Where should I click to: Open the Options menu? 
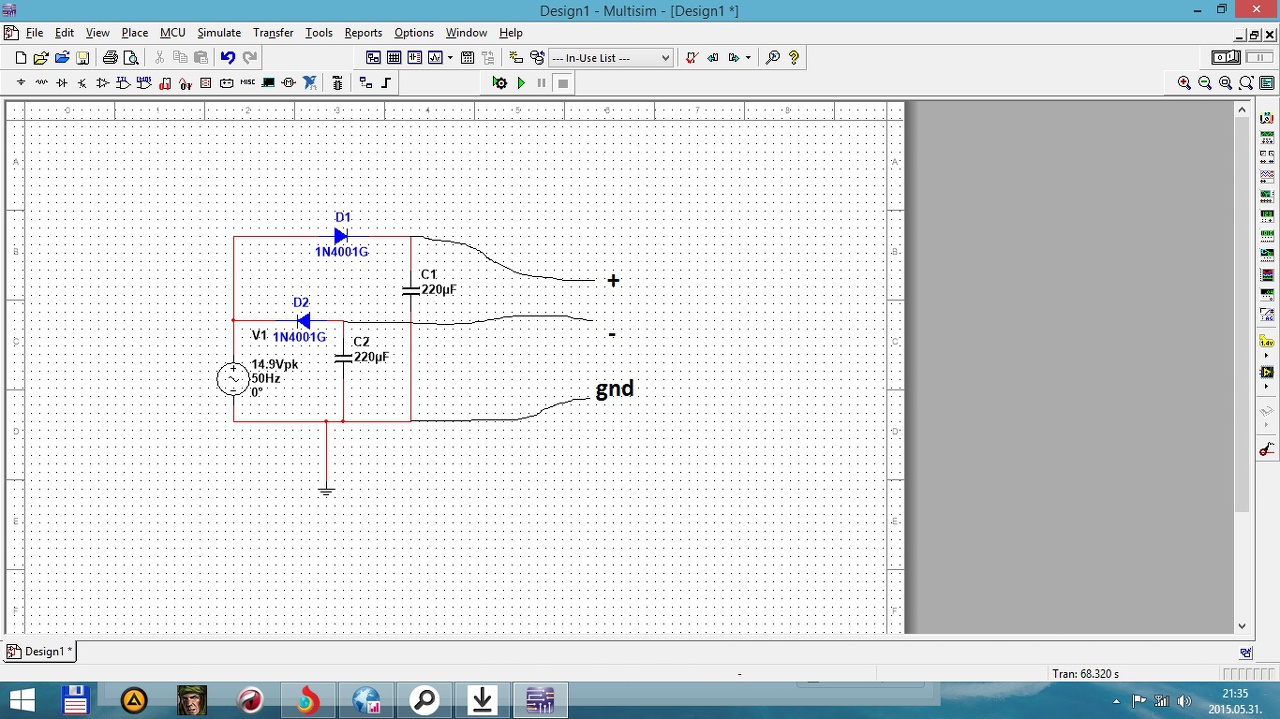pyautogui.click(x=414, y=33)
